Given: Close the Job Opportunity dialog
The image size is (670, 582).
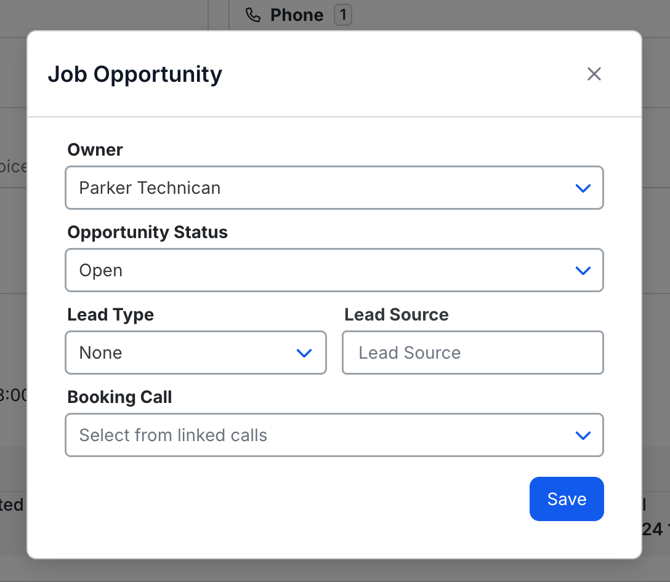Looking at the screenshot, I should tap(594, 74).
